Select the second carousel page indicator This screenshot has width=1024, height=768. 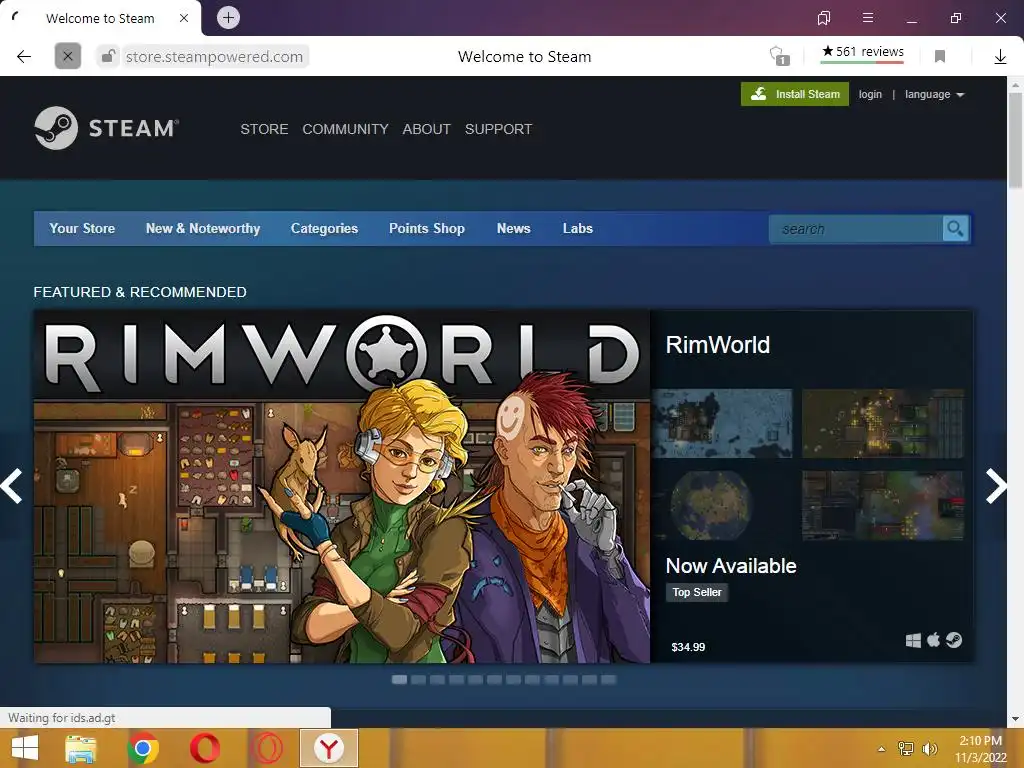coord(418,680)
